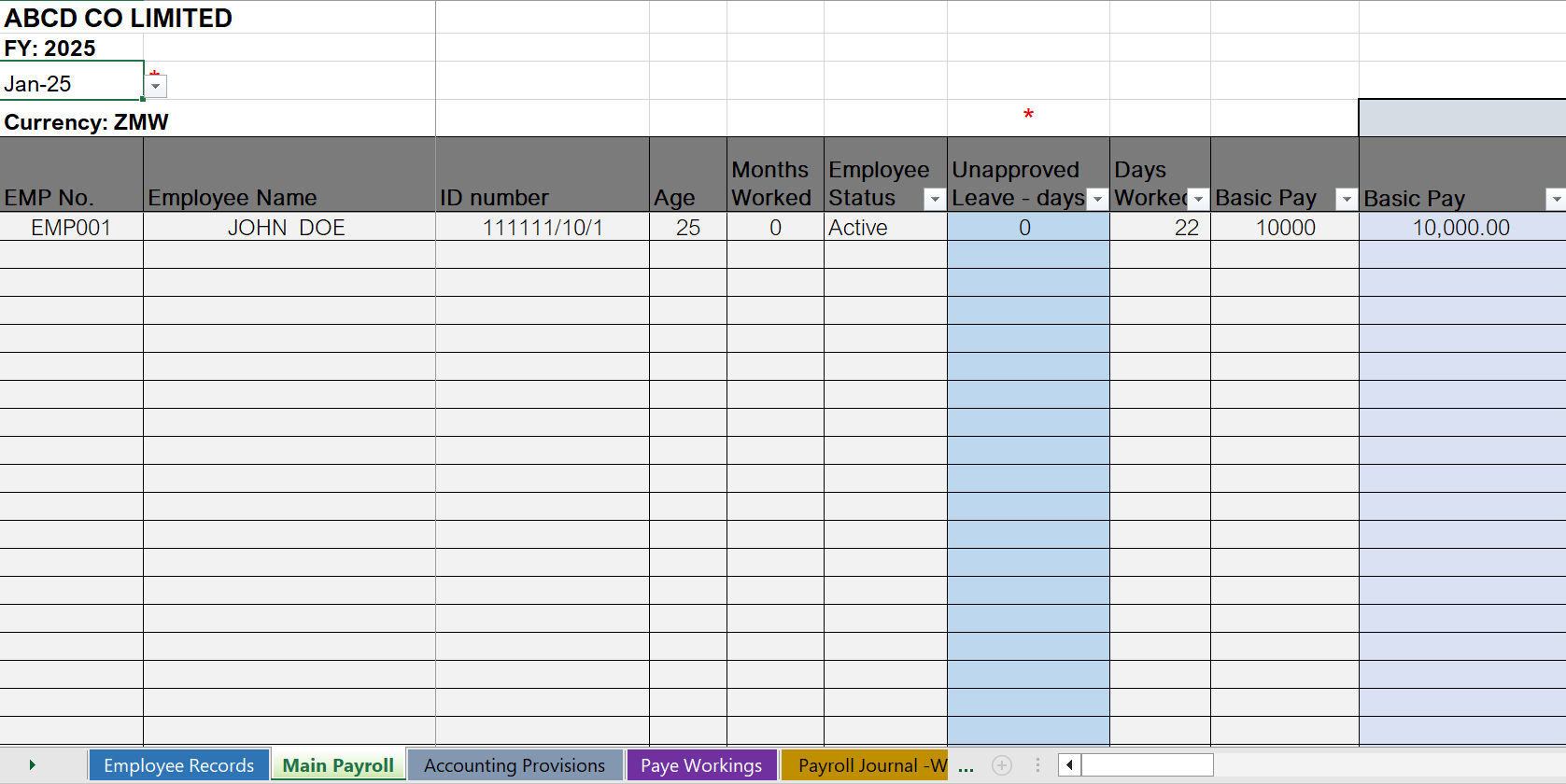
Task: Click the horizontal scrollbar left arrow
Action: coord(1069,765)
